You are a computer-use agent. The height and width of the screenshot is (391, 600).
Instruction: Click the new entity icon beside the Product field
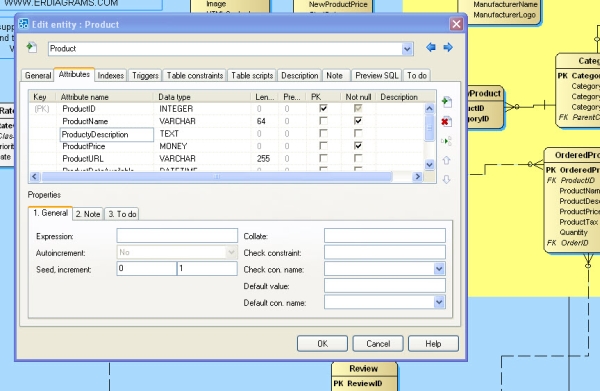coord(32,47)
